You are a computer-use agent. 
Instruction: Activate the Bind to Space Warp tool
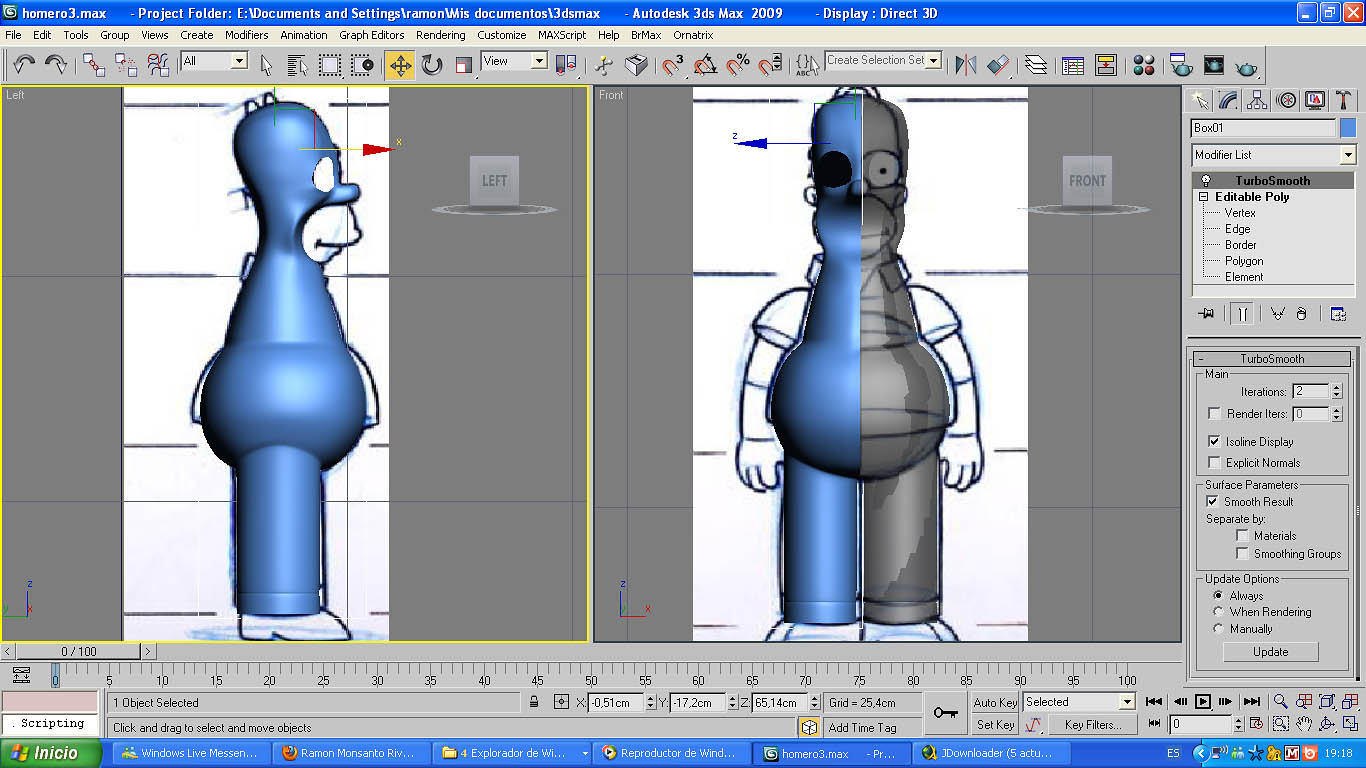pos(158,65)
